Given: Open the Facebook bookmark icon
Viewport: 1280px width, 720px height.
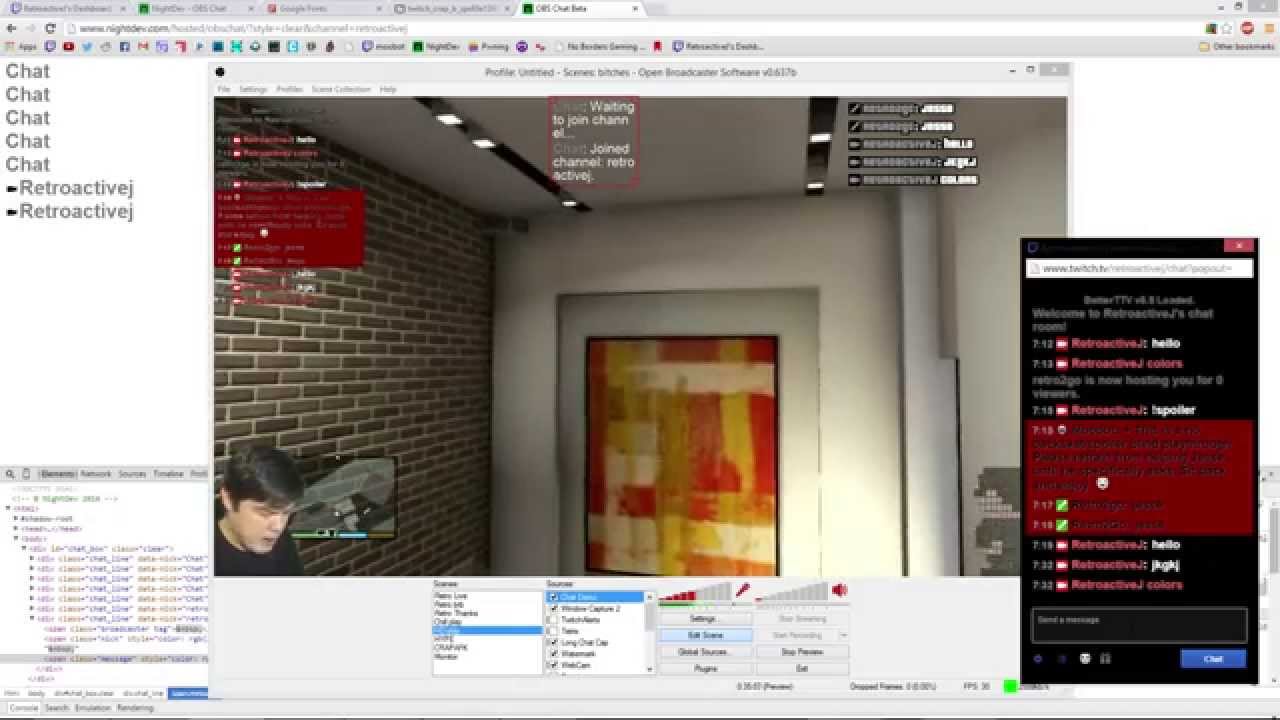Looking at the screenshot, I should (125, 46).
